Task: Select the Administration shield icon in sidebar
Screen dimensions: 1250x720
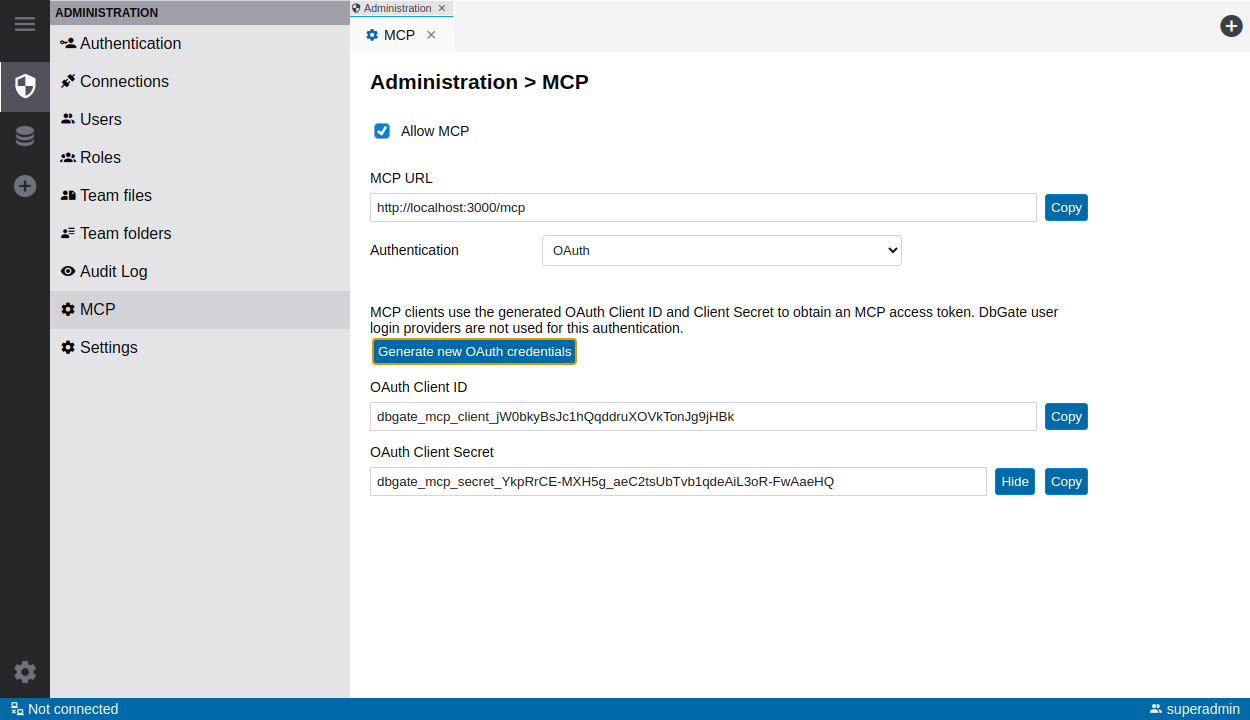Action: (25, 86)
